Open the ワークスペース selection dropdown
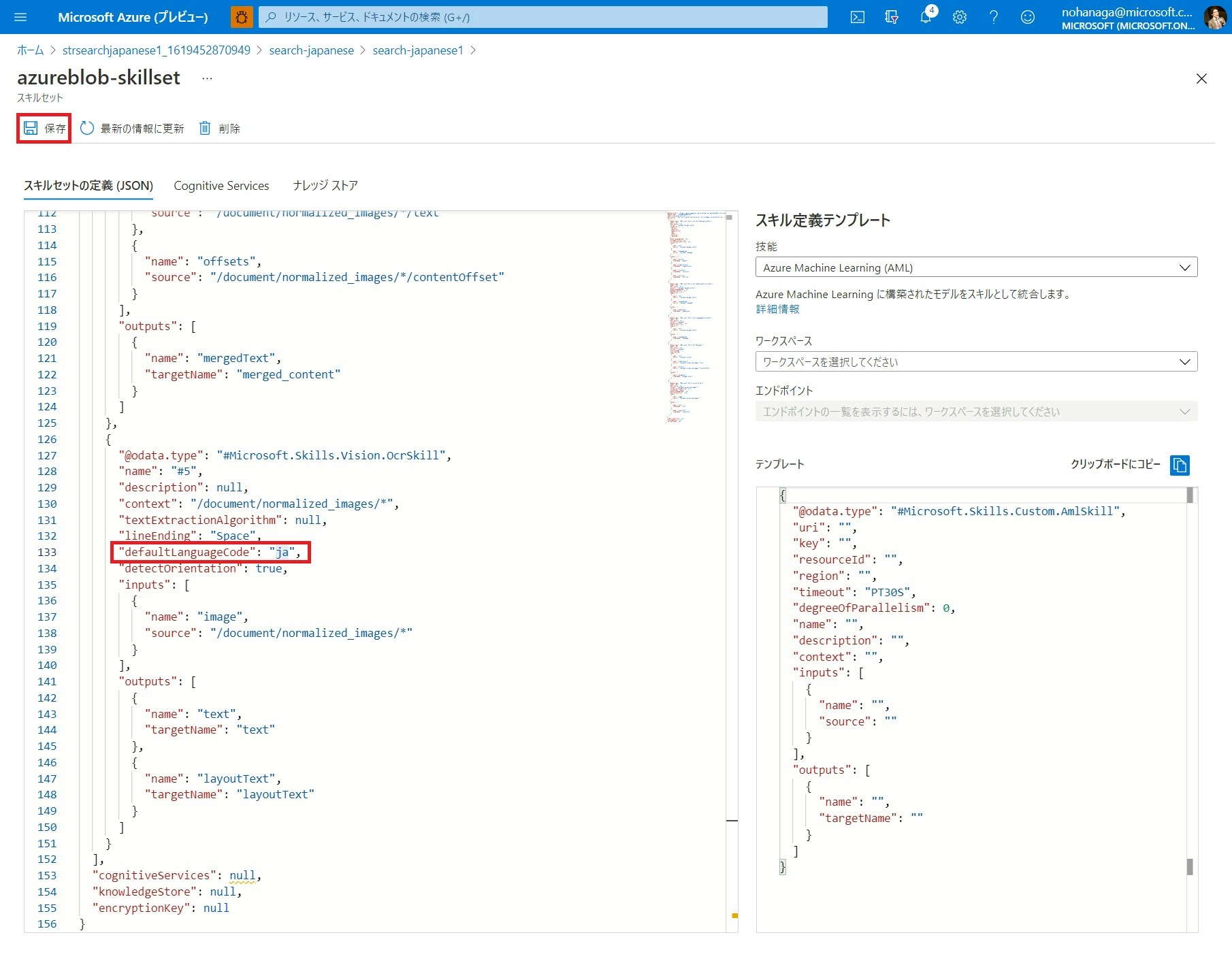1232x965 pixels. pos(976,361)
